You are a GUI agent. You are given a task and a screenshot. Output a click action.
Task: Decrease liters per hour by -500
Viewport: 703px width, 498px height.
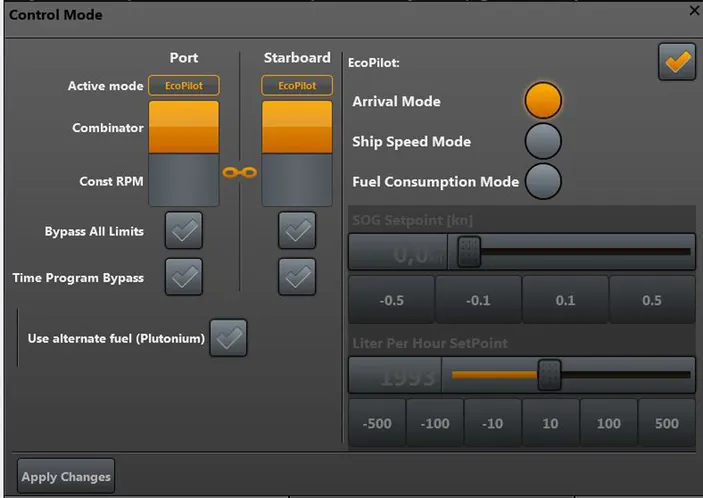click(377, 423)
